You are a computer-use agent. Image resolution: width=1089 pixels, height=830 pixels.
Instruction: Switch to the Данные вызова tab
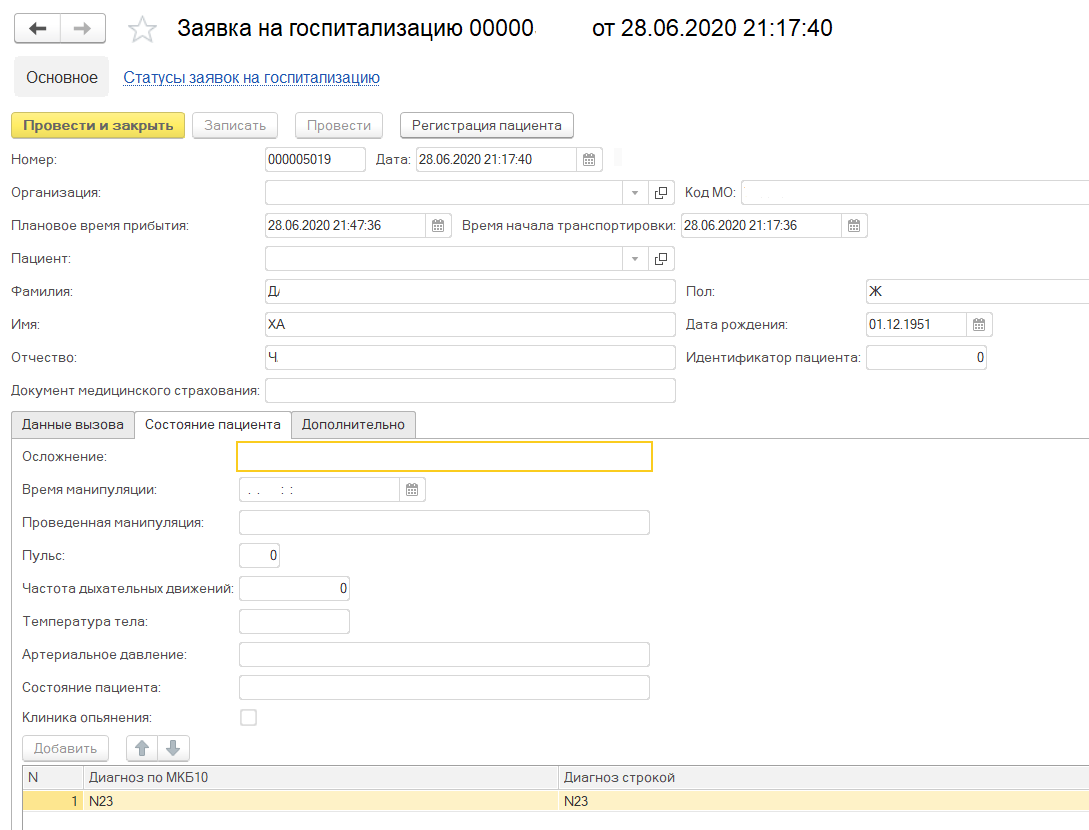tap(73, 425)
